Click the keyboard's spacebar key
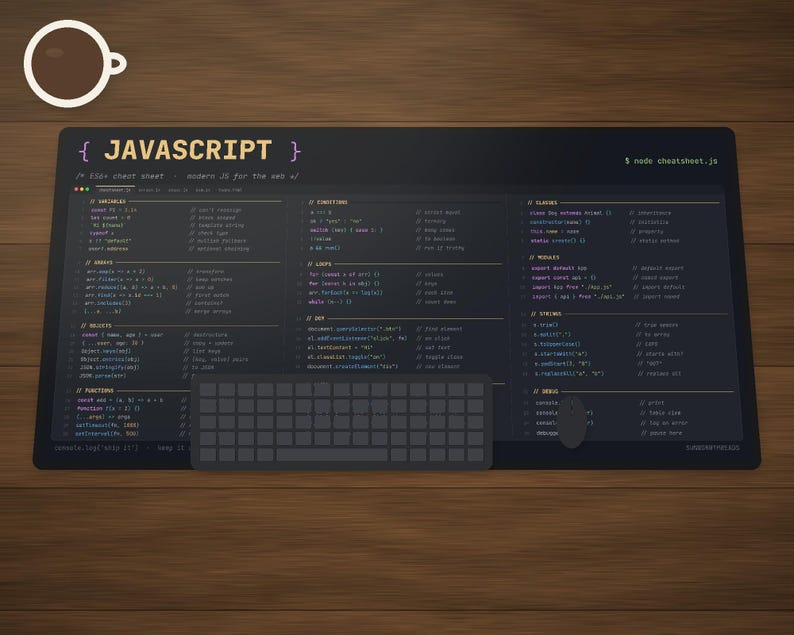Screen dimensions: 794x635 point(332,454)
